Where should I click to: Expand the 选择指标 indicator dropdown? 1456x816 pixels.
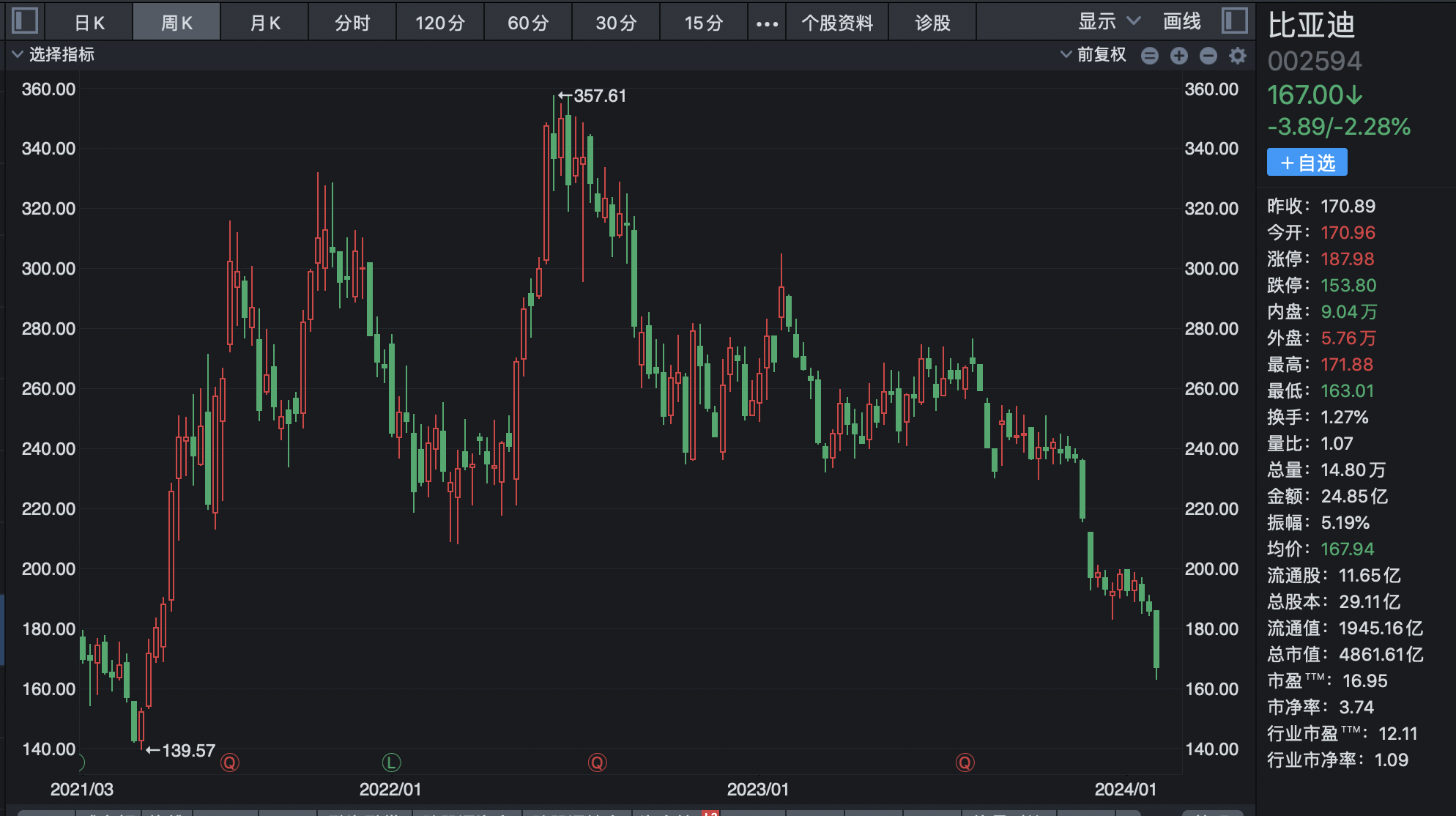pos(53,55)
